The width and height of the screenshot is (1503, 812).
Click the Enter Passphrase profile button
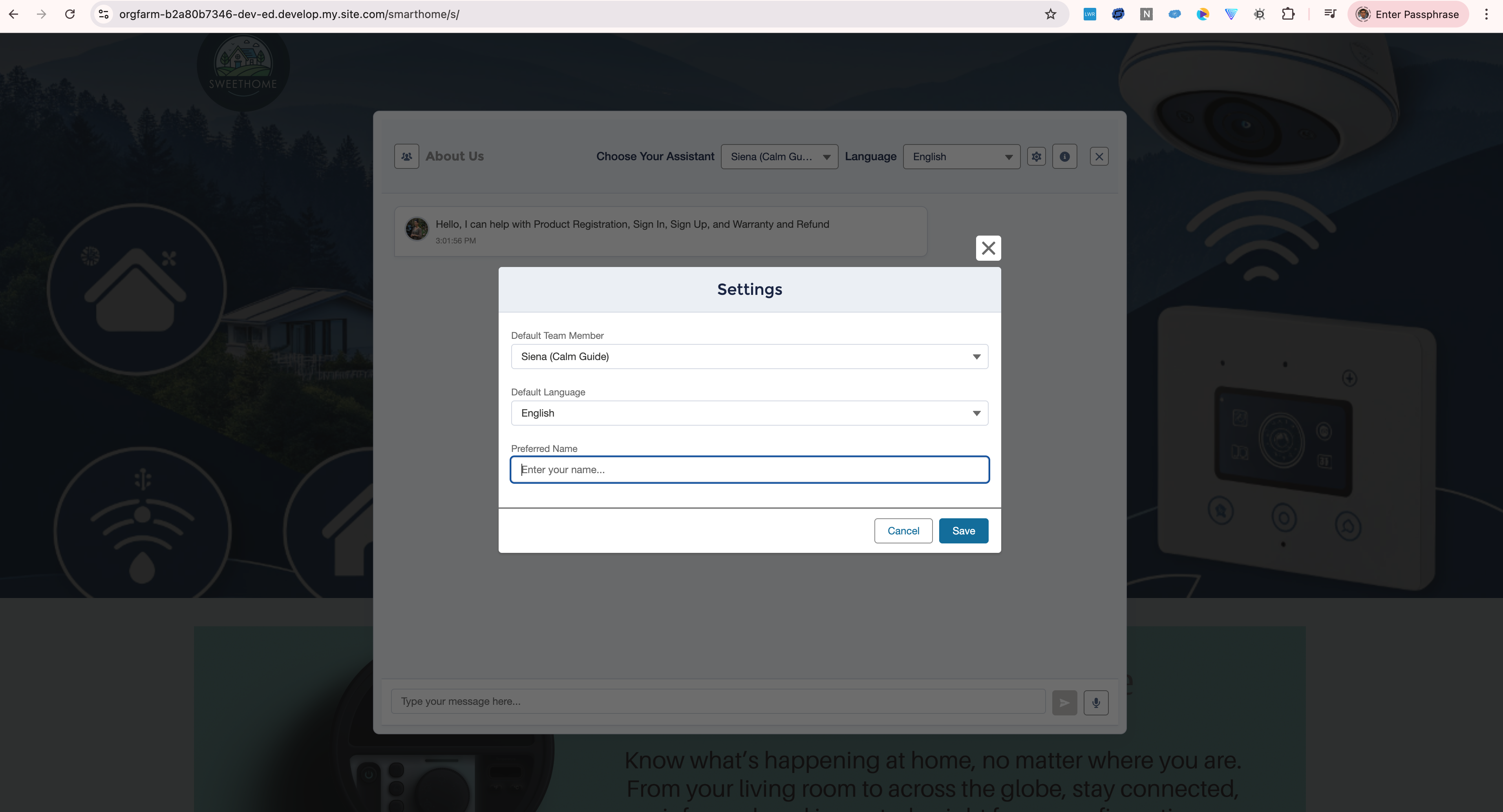(x=1407, y=14)
